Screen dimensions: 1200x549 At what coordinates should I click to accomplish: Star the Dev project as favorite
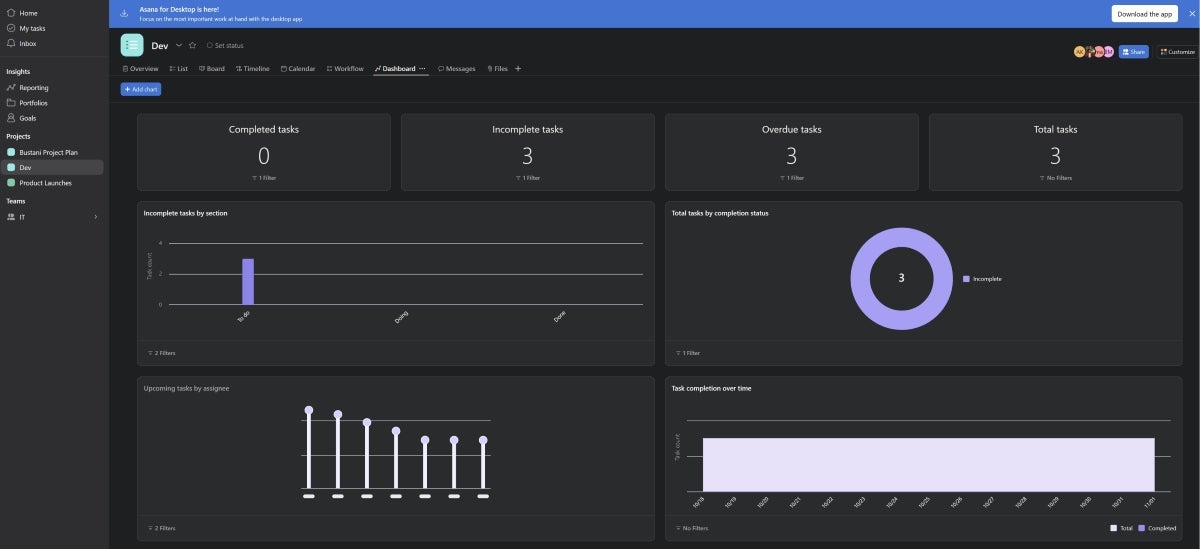click(x=192, y=45)
